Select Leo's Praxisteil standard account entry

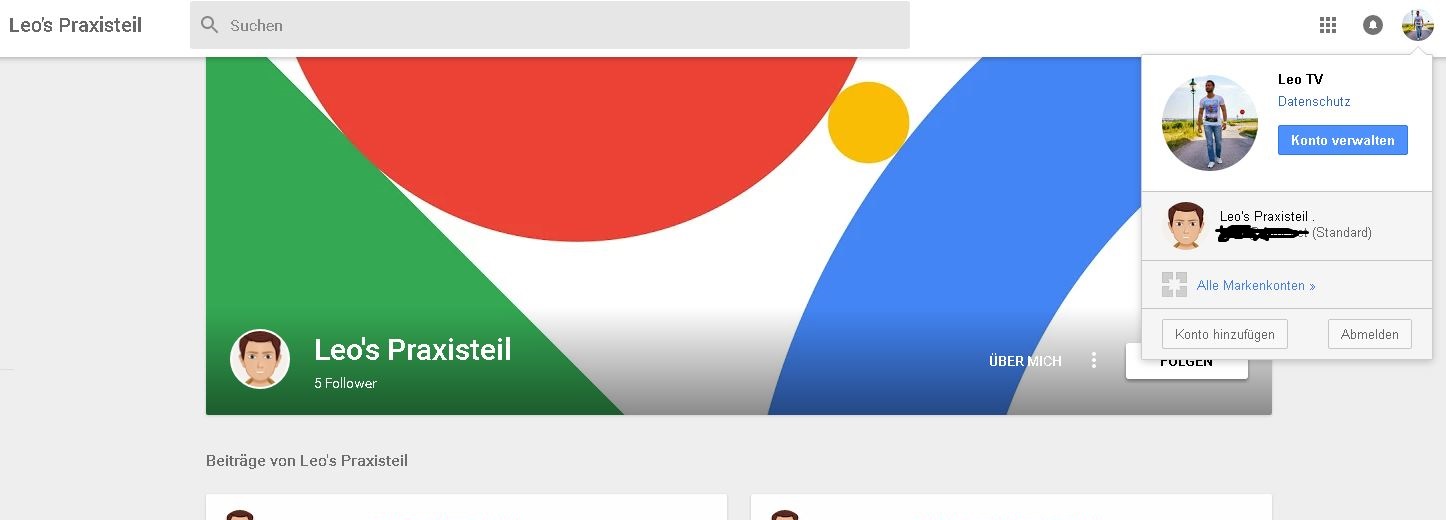point(1290,226)
